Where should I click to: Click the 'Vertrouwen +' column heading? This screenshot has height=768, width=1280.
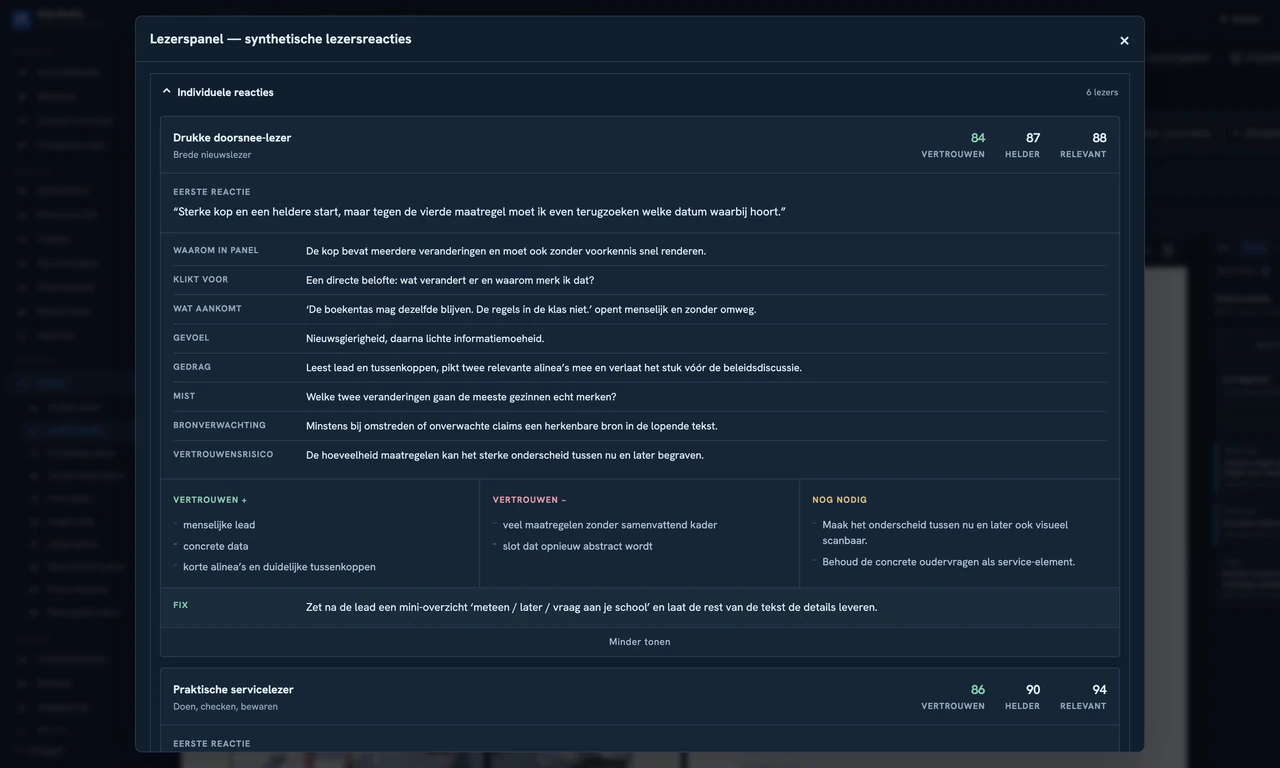[210, 500]
